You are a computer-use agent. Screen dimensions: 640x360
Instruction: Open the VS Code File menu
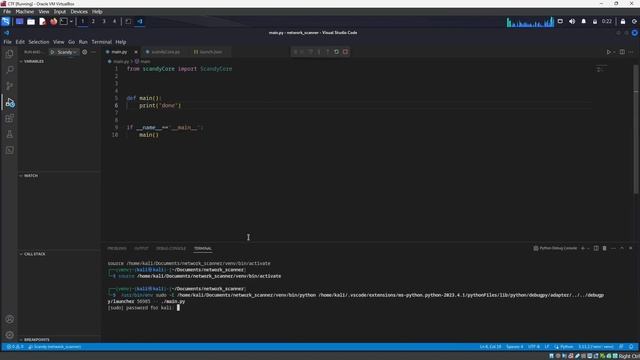(7, 42)
